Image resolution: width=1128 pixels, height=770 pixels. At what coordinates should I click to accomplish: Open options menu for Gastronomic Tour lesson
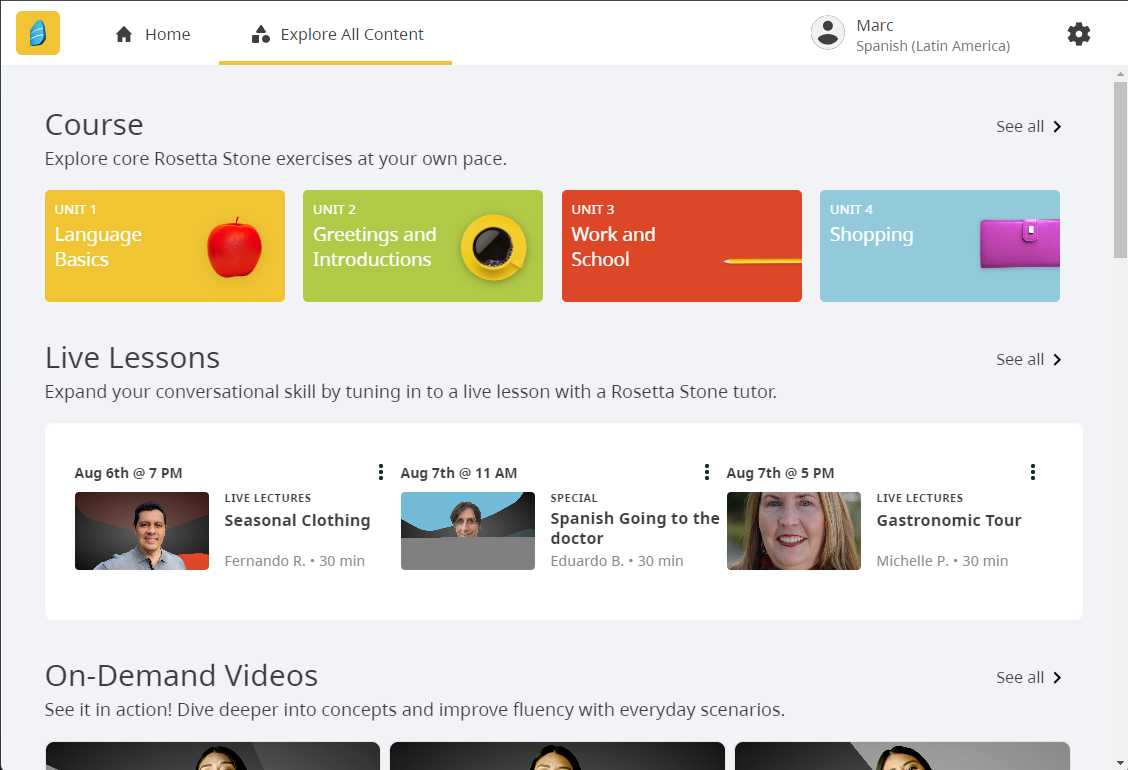tap(1033, 472)
